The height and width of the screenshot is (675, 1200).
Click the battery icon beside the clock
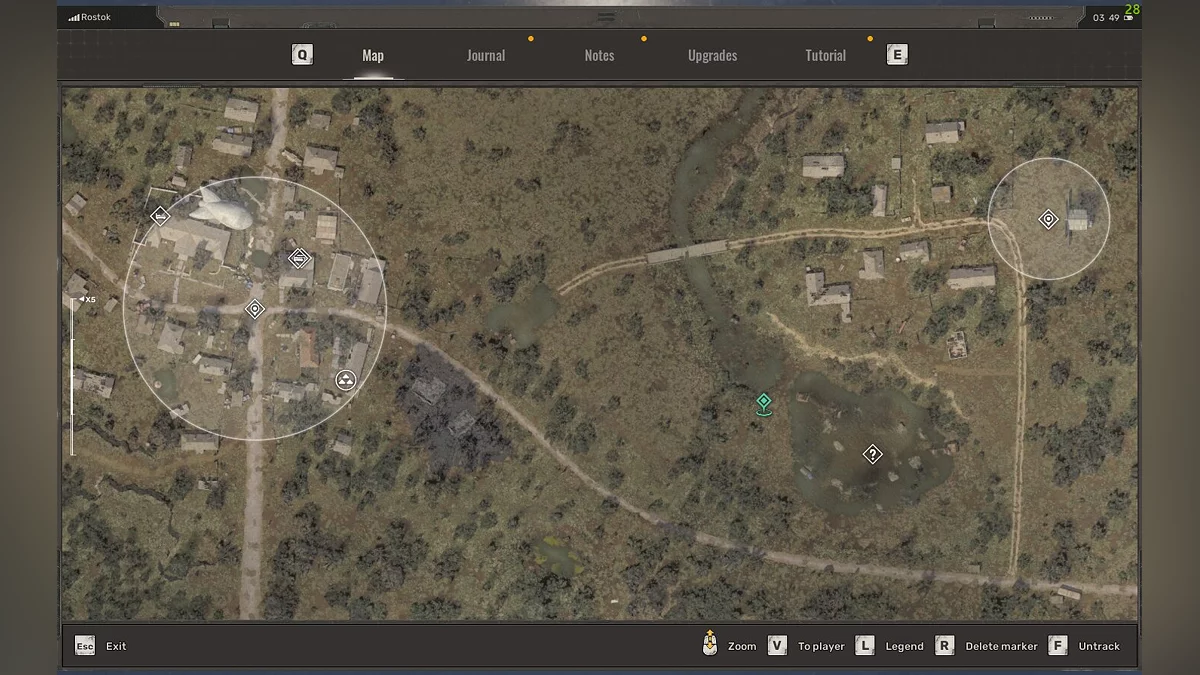tap(1129, 18)
